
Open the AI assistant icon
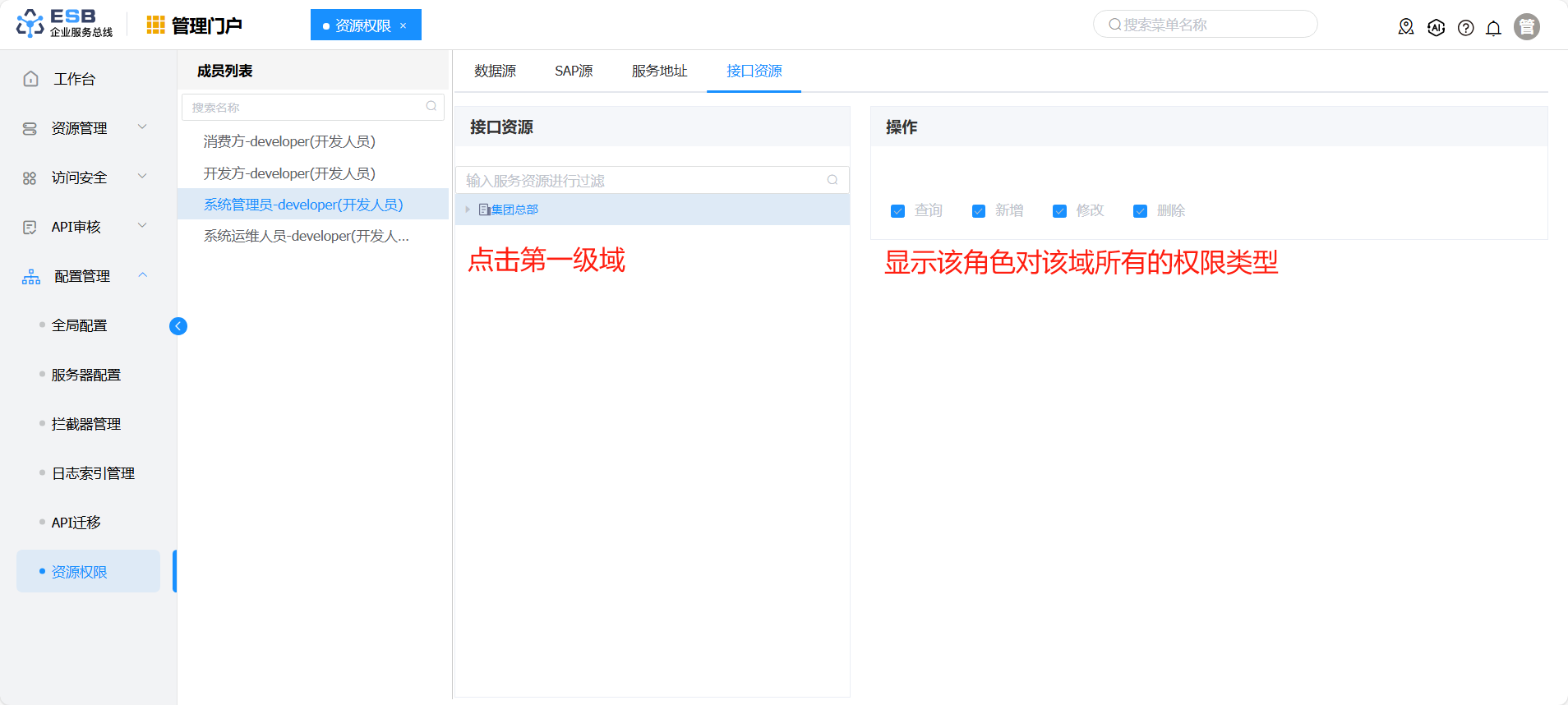point(1436,28)
